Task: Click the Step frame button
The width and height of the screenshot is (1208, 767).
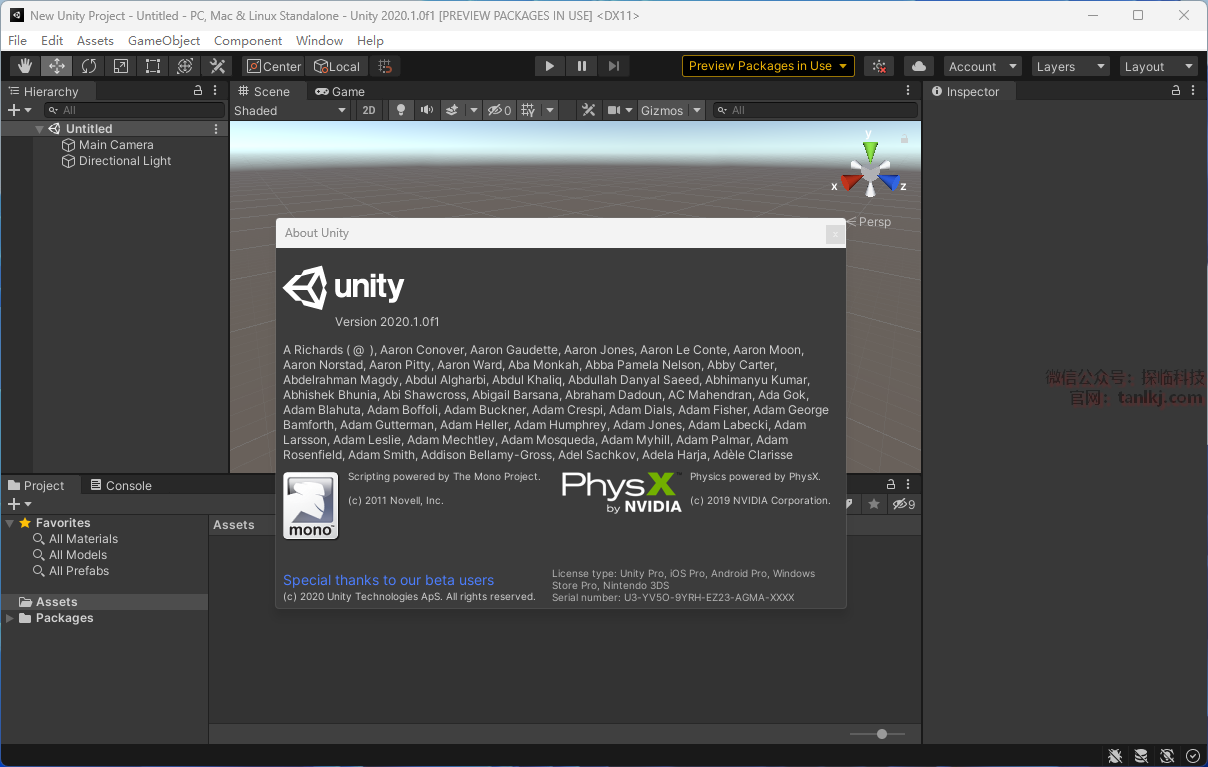Action: [614, 66]
